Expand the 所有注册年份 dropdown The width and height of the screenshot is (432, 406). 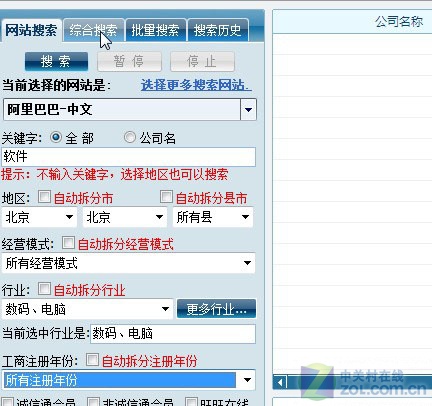click(128, 380)
